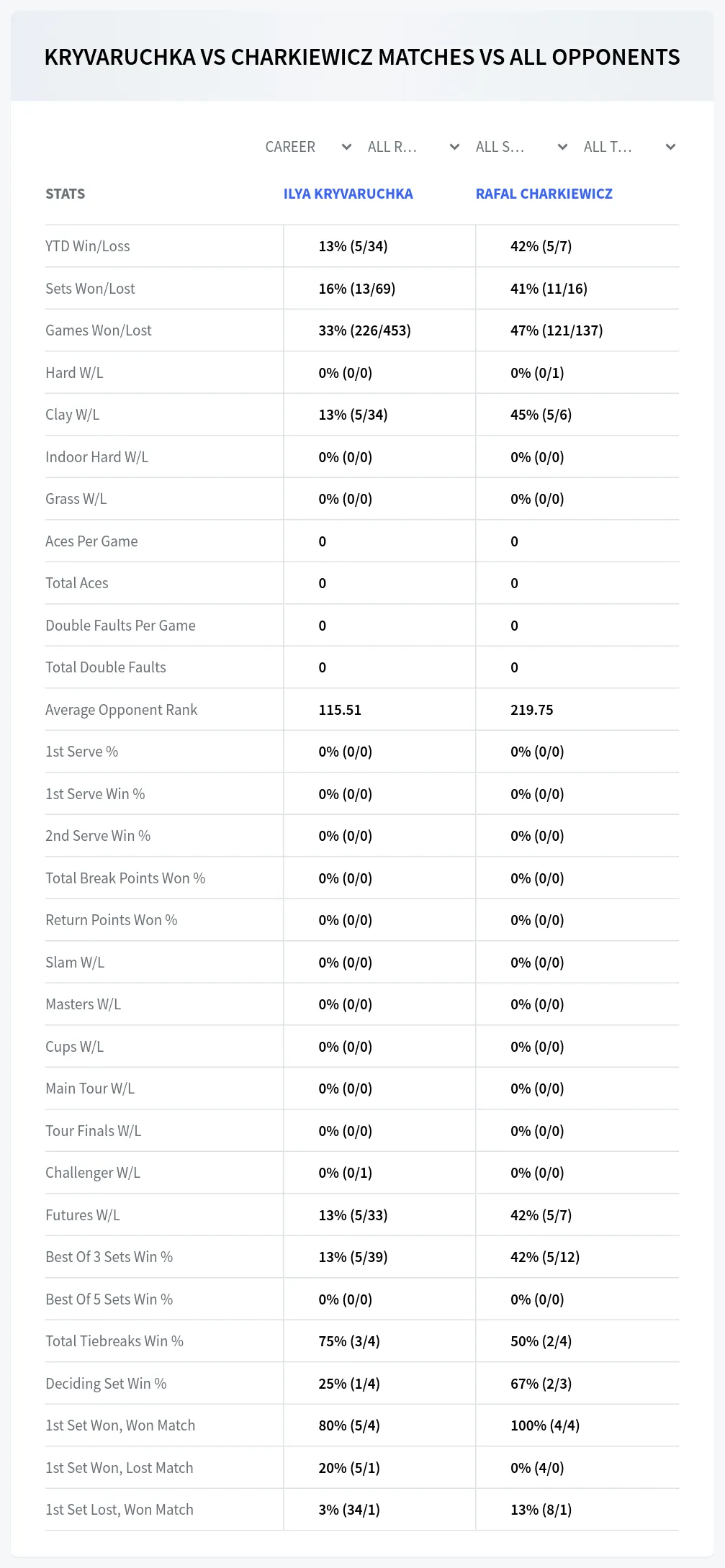Image resolution: width=725 pixels, height=1568 pixels.
Task: Click the chevron beside ALL R…
Action: pyautogui.click(x=454, y=147)
